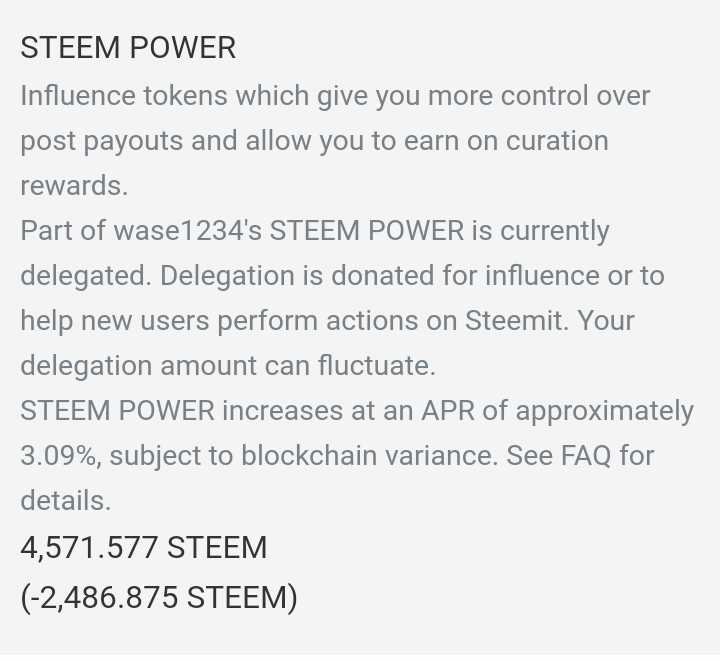Viewport: 720px width, 661px height.
Task: Click the 3.09% APR value
Action: (59, 456)
